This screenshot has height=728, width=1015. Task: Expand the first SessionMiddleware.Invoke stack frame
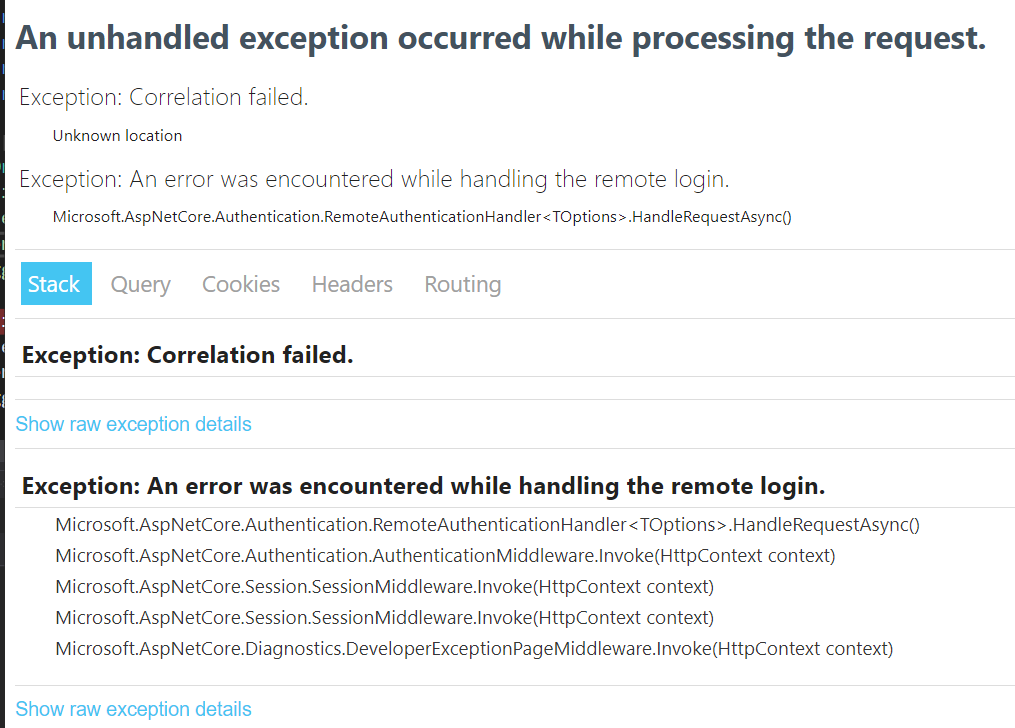tap(384, 586)
